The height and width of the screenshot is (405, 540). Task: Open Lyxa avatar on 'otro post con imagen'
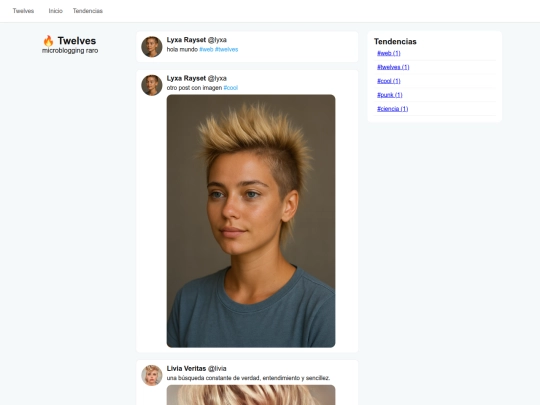point(152,85)
